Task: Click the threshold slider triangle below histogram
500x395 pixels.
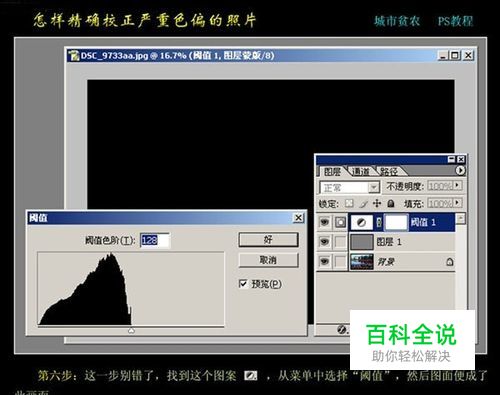Action: tap(131, 330)
